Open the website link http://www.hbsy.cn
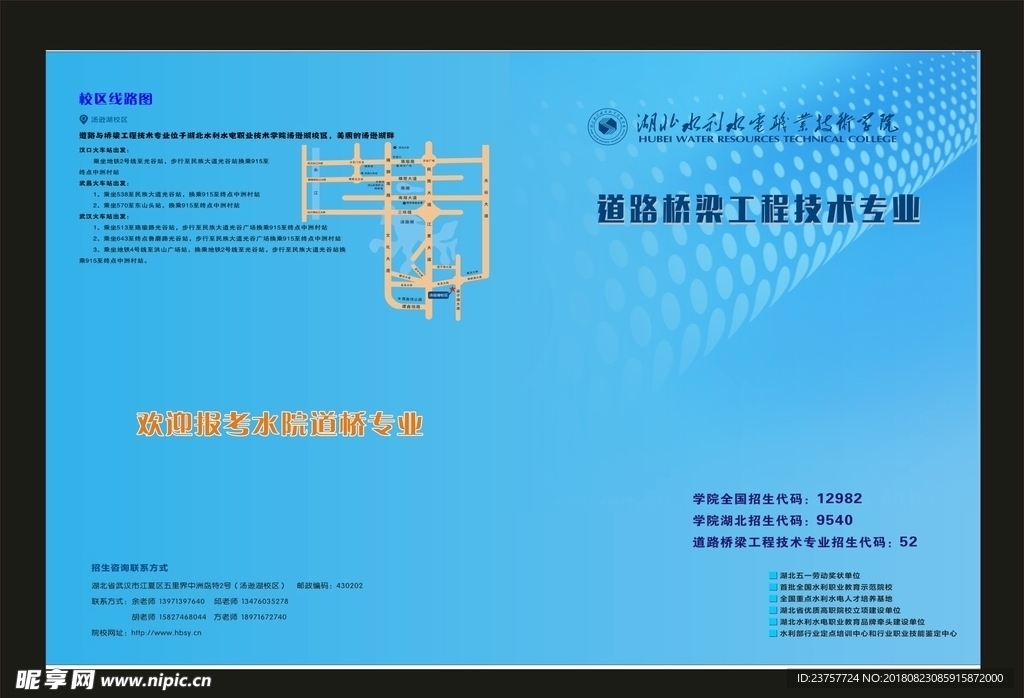This screenshot has height=698, width=1024. (166, 633)
